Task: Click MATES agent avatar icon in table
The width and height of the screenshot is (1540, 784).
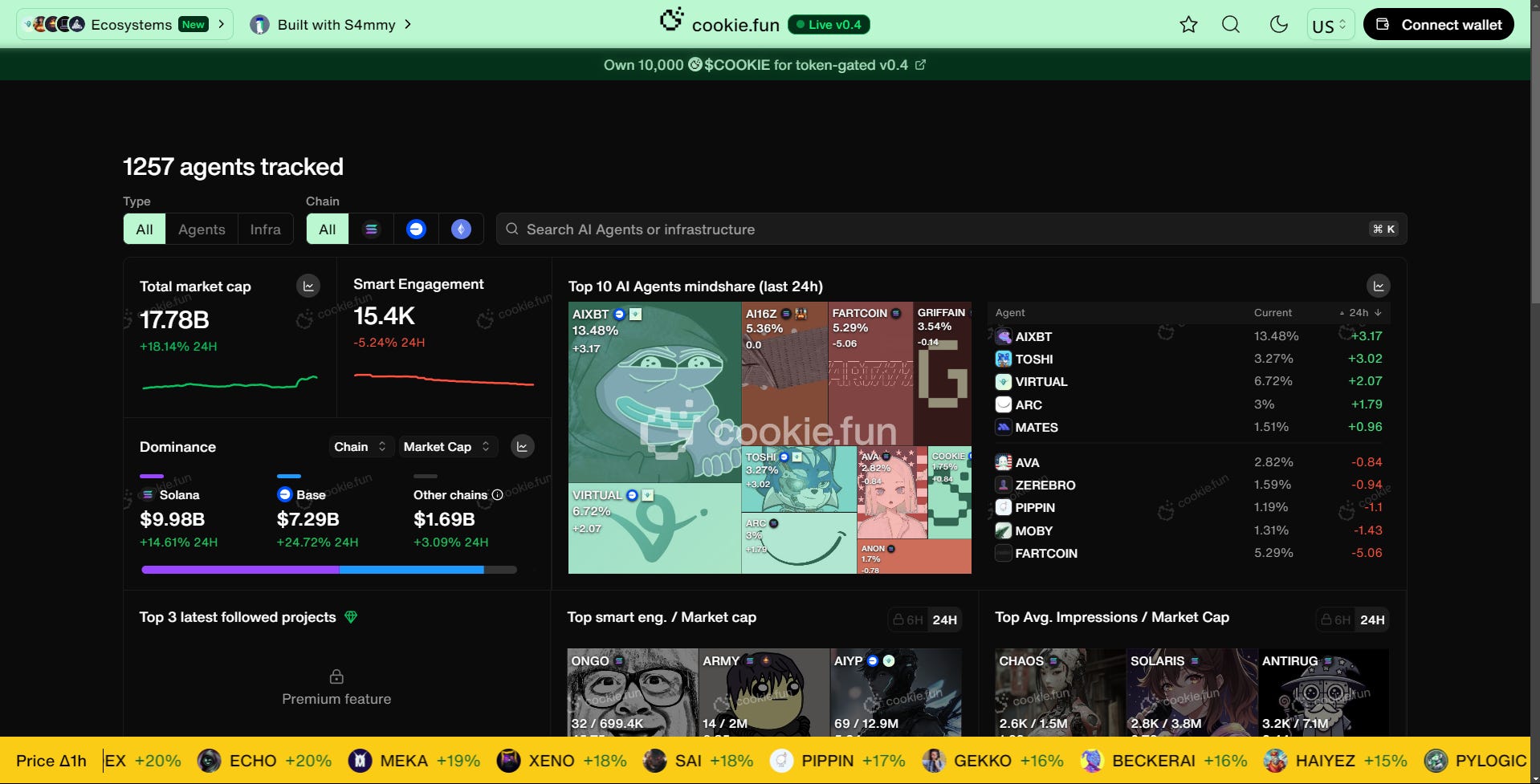Action: tap(1004, 427)
